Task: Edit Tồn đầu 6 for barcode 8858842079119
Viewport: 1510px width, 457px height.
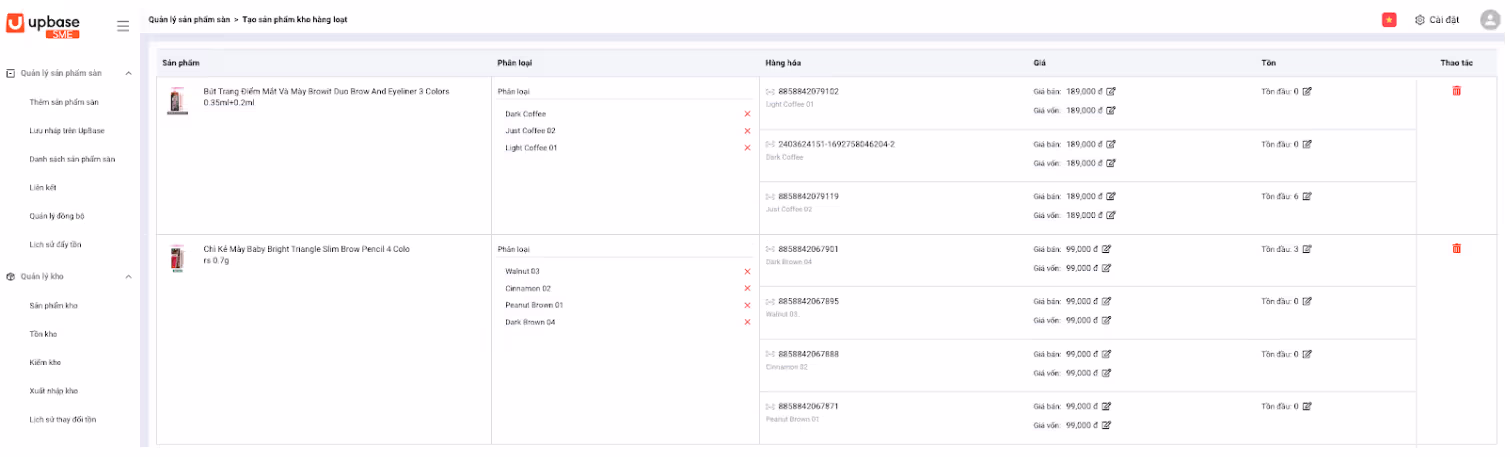Action: 1307,196
